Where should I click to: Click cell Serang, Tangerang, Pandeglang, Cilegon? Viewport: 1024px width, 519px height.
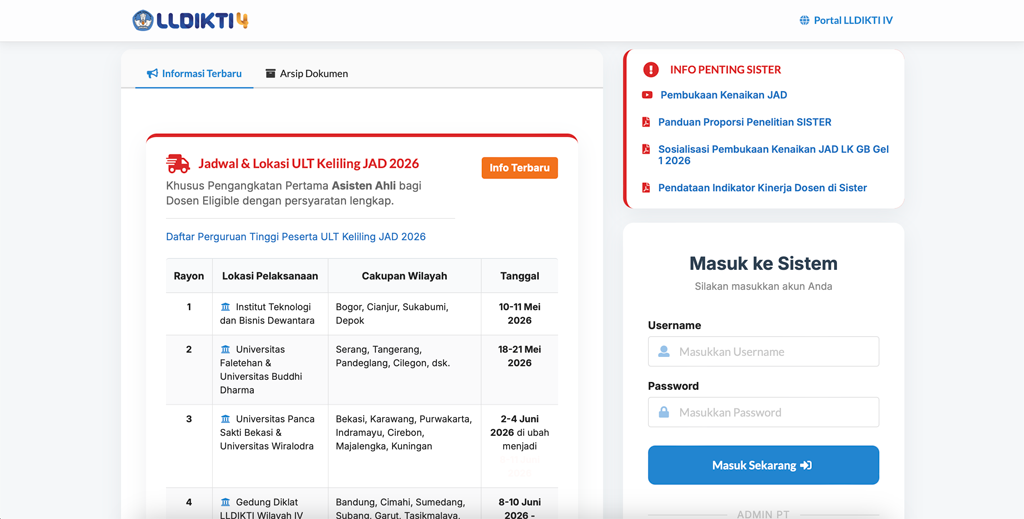[x=404, y=370]
